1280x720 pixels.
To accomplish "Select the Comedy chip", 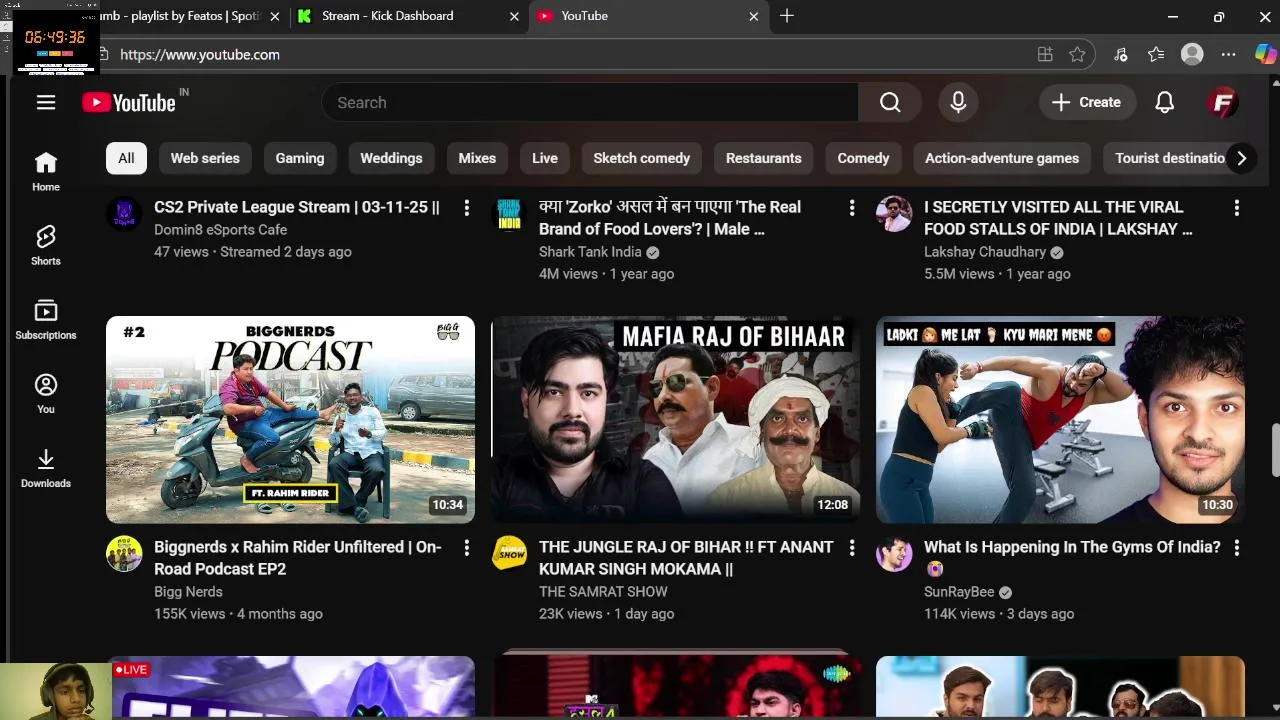I will click(x=863, y=158).
